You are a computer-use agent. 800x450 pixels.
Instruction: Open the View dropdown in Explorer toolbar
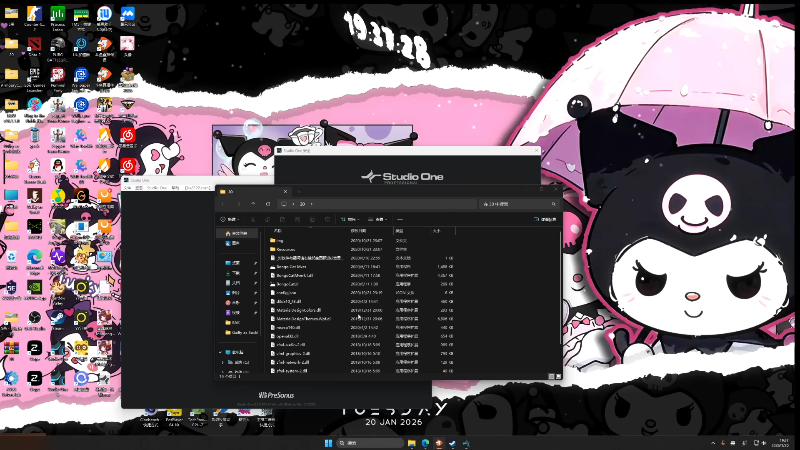pos(378,219)
